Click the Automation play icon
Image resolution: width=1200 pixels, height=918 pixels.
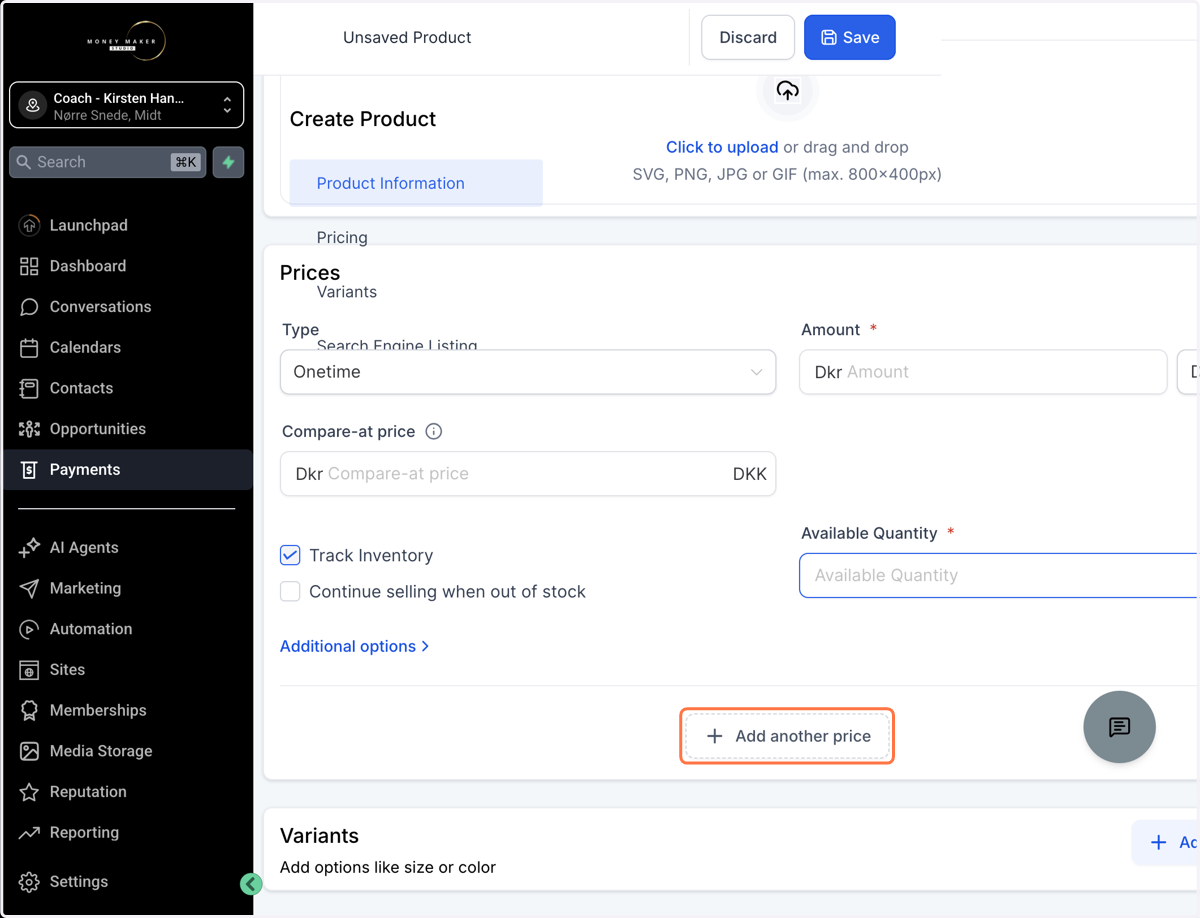29,629
